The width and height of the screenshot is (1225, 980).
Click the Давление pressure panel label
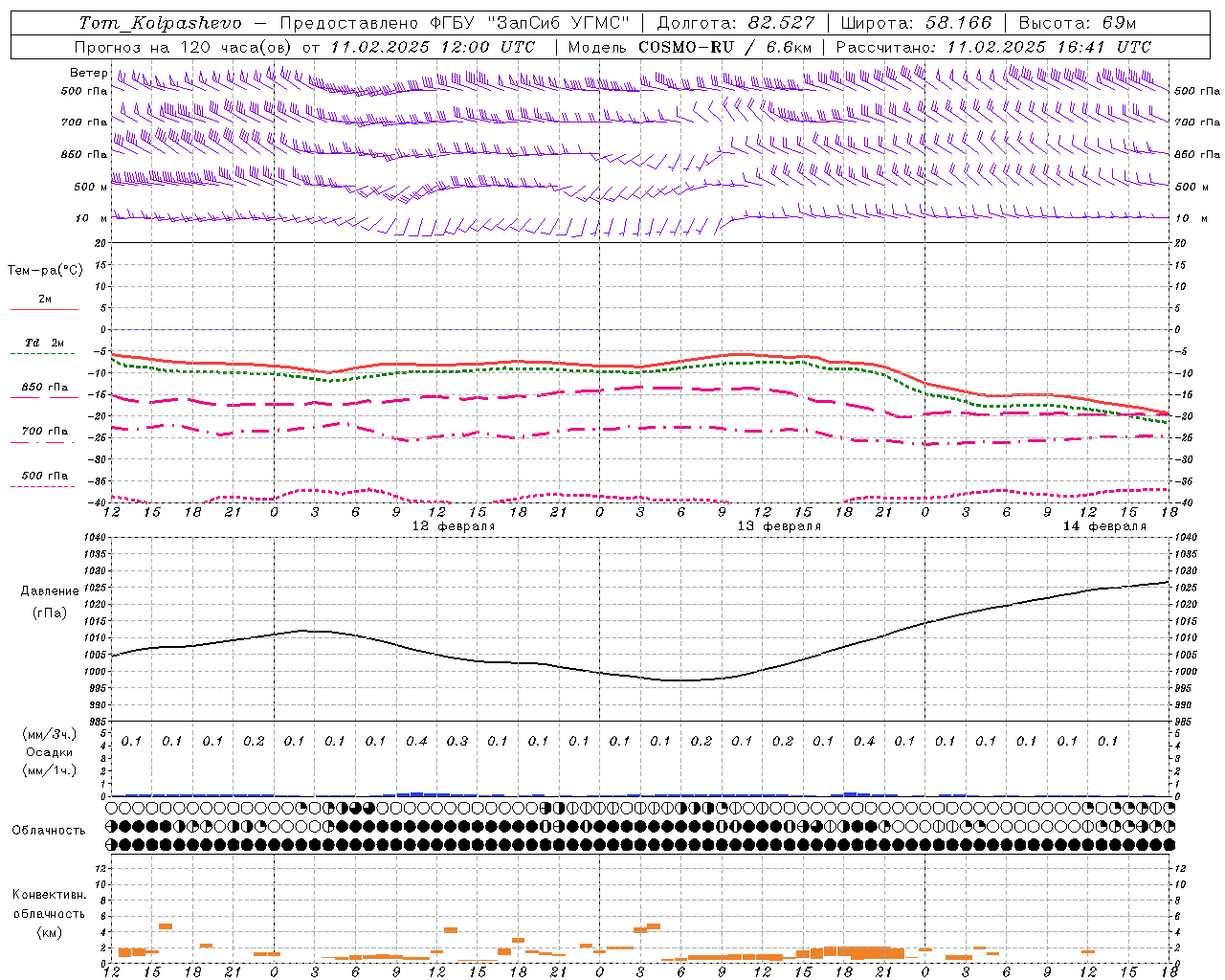(50, 590)
